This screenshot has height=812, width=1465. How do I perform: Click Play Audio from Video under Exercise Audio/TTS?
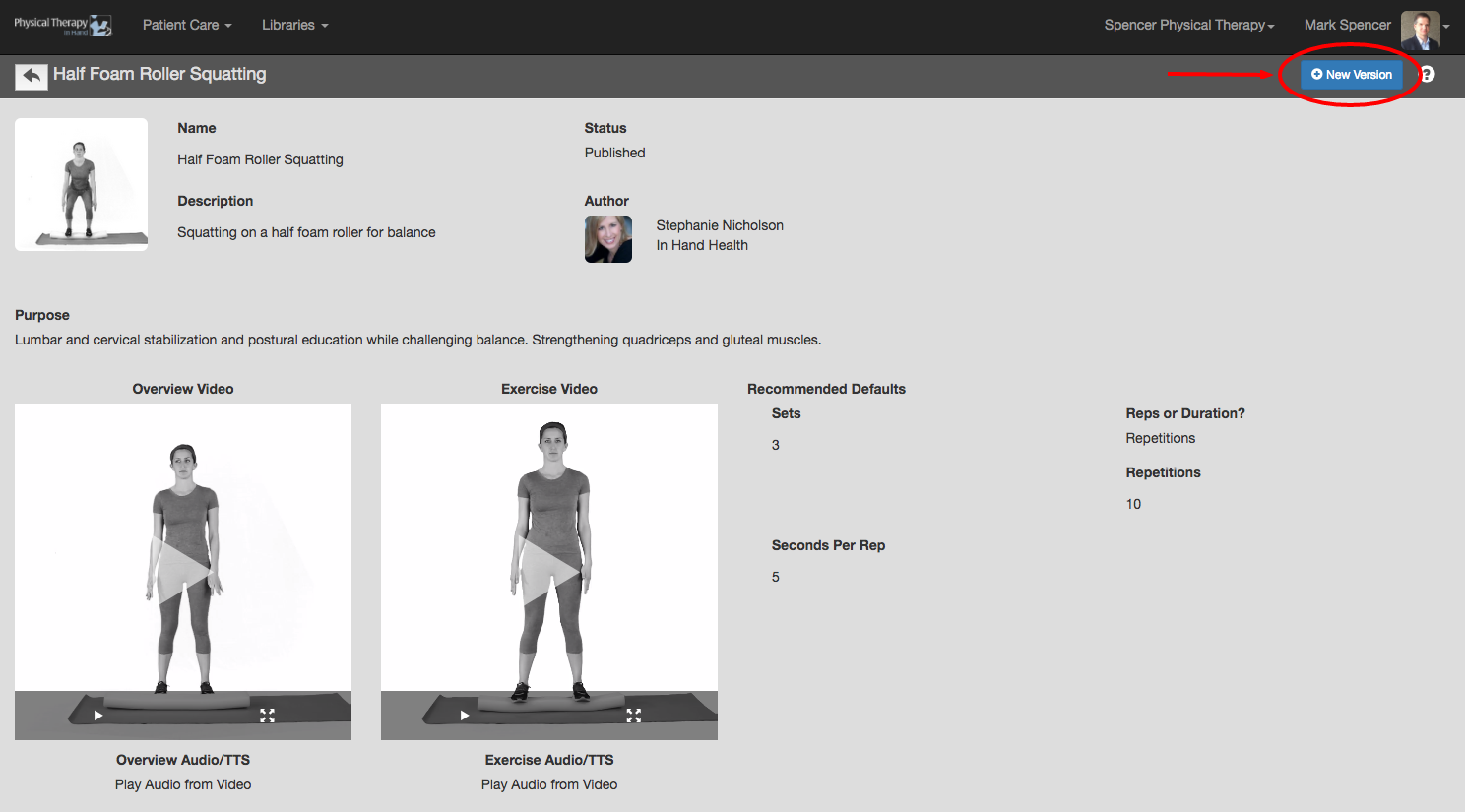[x=549, y=784]
